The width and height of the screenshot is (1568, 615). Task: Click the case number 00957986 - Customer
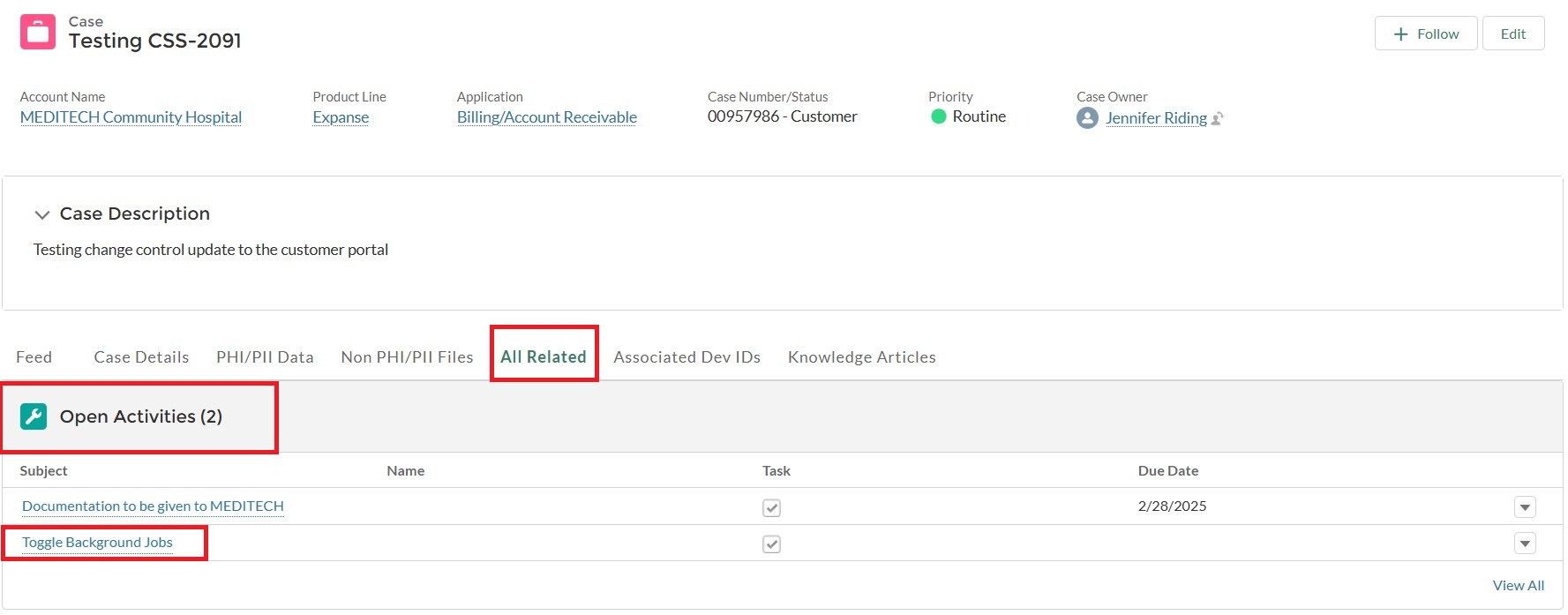[782, 116]
